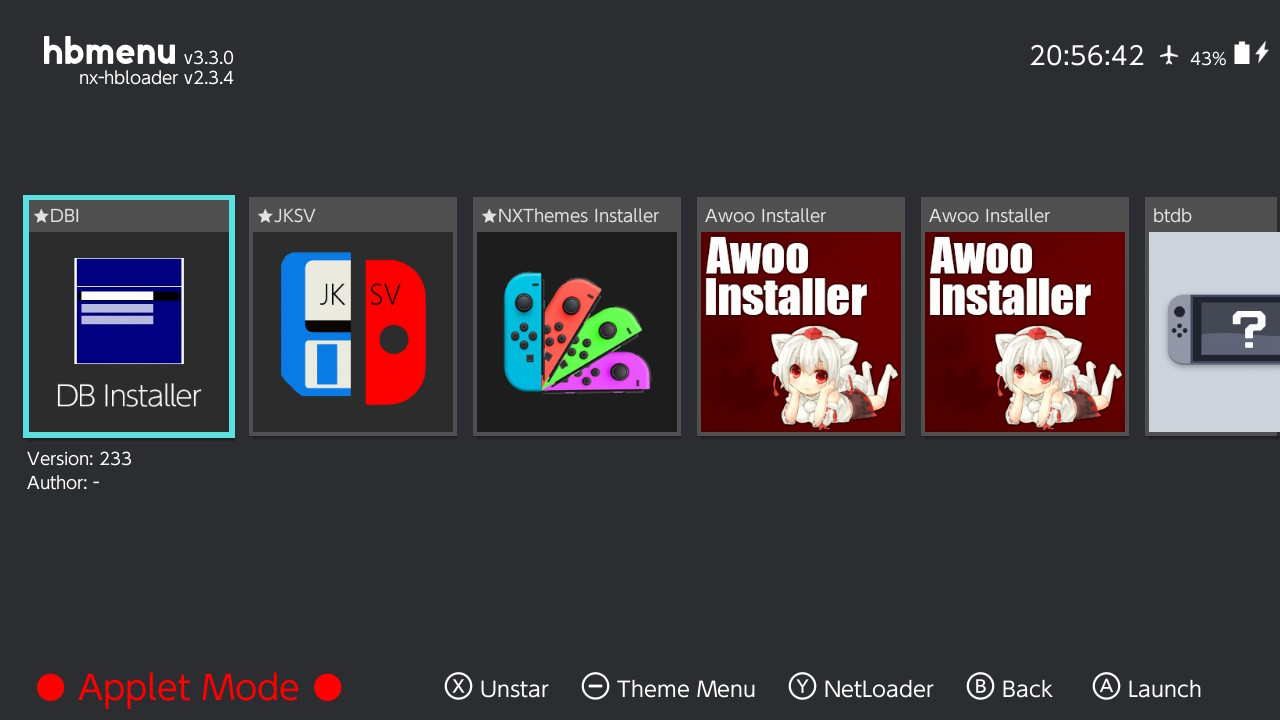
Task: Click the Theme Menu label
Action: (686, 689)
